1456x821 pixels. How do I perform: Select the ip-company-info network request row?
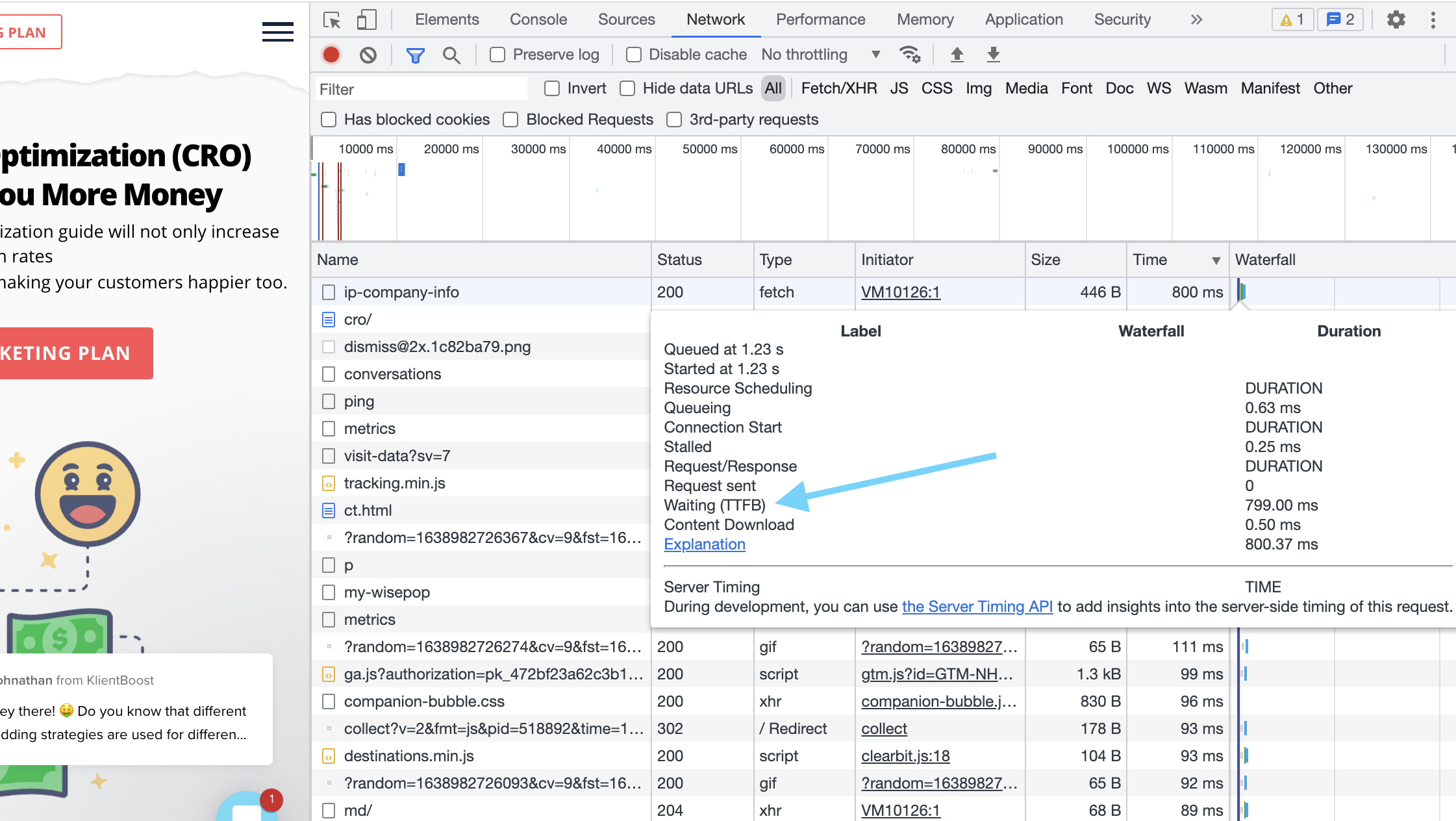401,292
